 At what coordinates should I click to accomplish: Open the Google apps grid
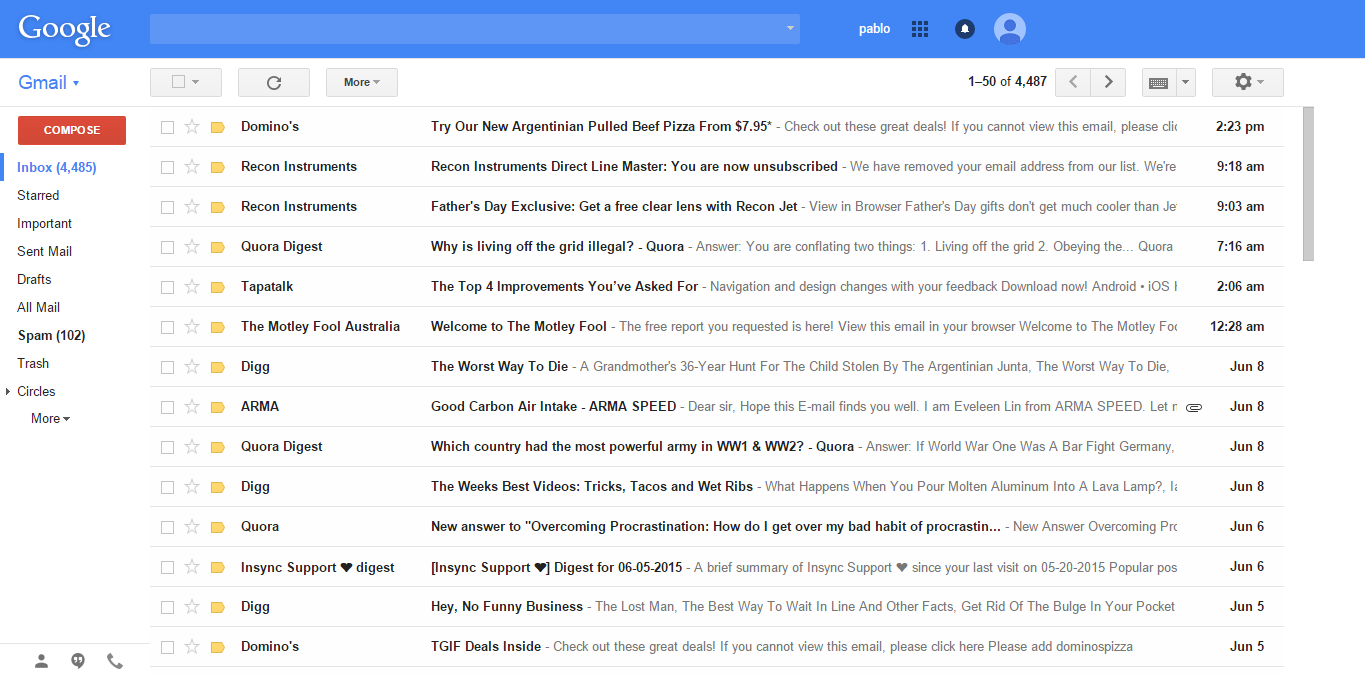[919, 28]
